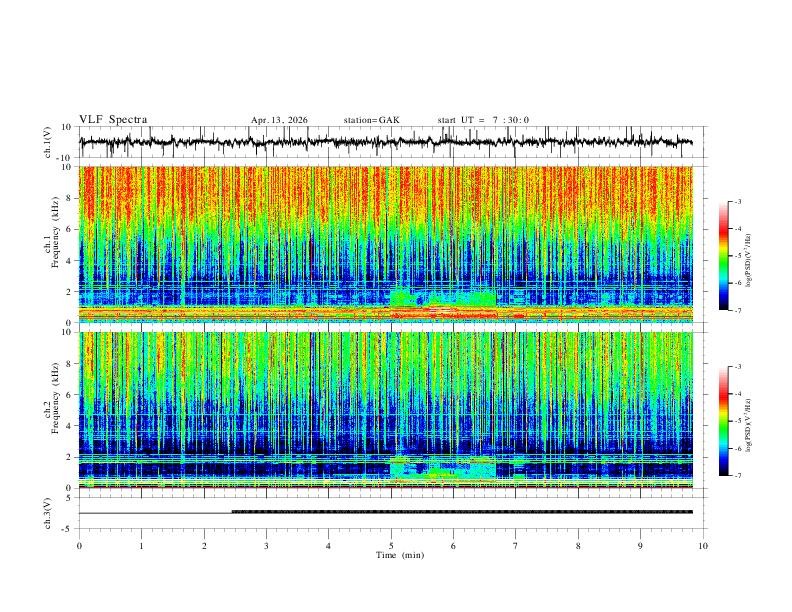Viewport: 792px width, 612px height.
Task: Select the date text "Apr. 13, 2026"
Action: pos(279,120)
